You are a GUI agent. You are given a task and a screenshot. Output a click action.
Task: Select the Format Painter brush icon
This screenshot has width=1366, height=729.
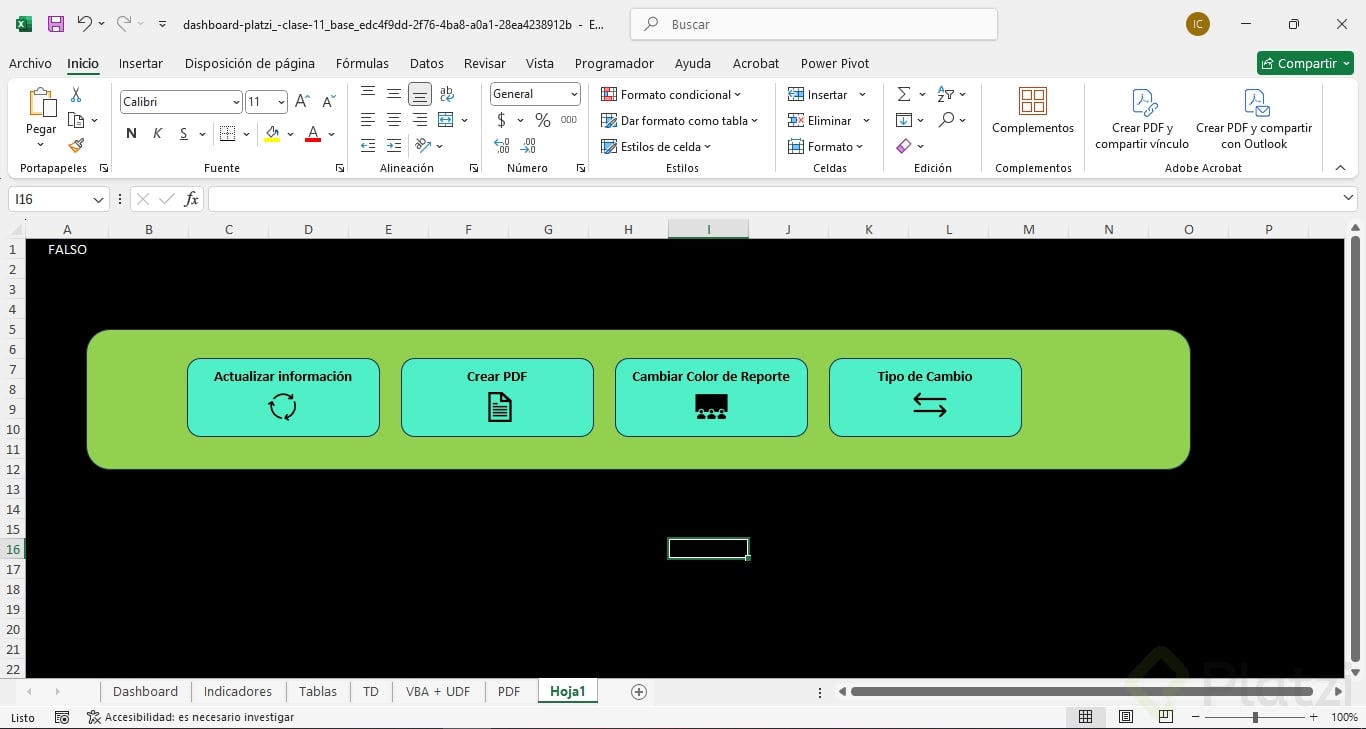pos(76,145)
